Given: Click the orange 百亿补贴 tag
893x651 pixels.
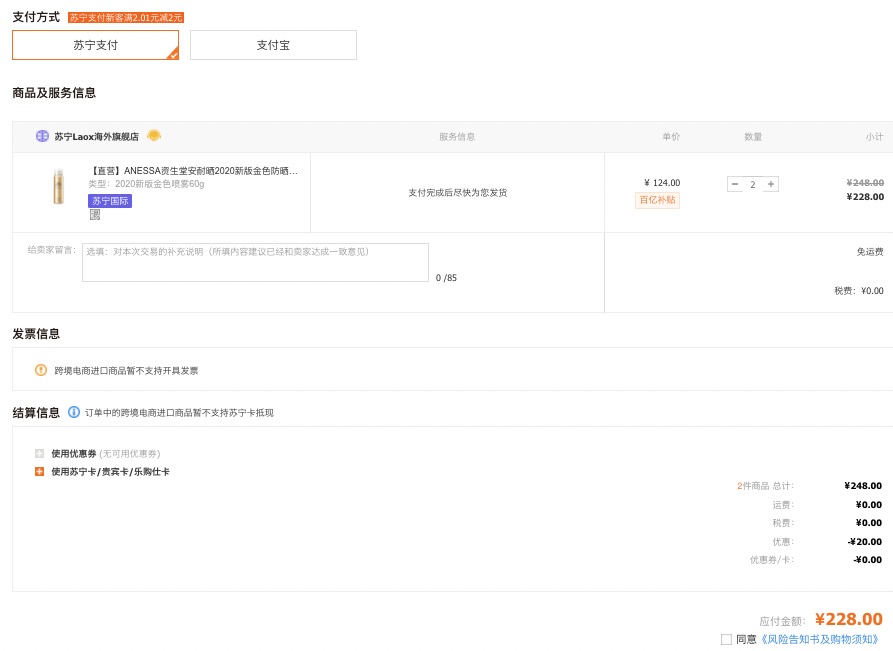Looking at the screenshot, I should (x=657, y=200).
